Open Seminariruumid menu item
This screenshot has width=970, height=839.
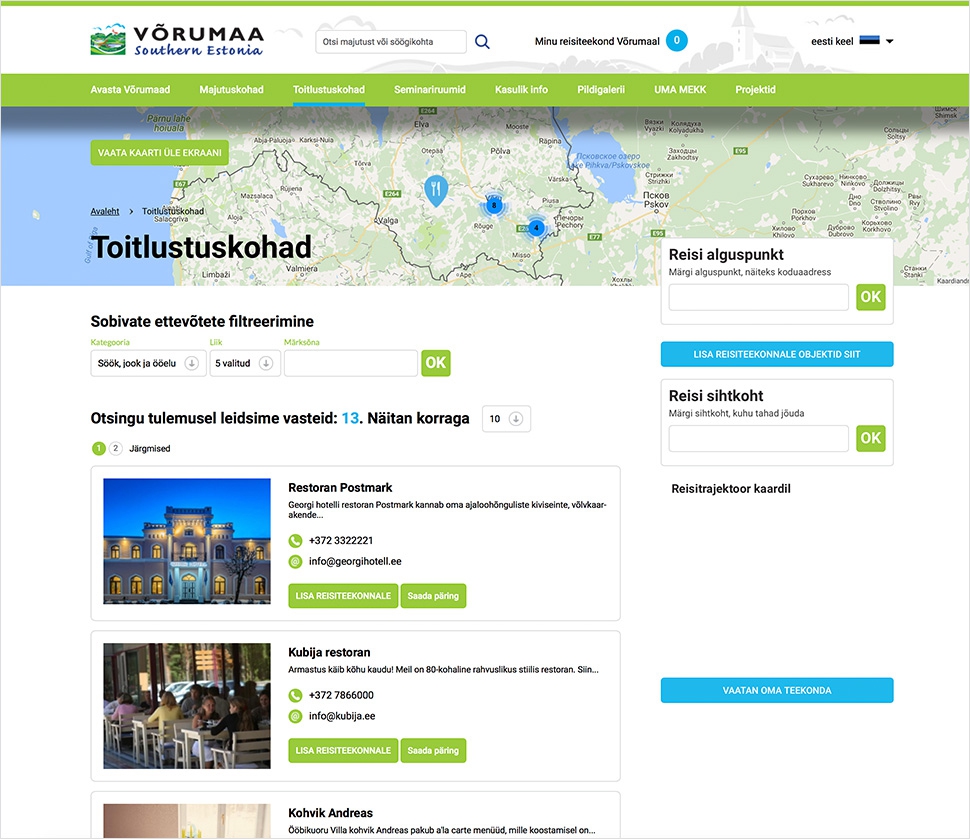pyautogui.click(x=430, y=90)
